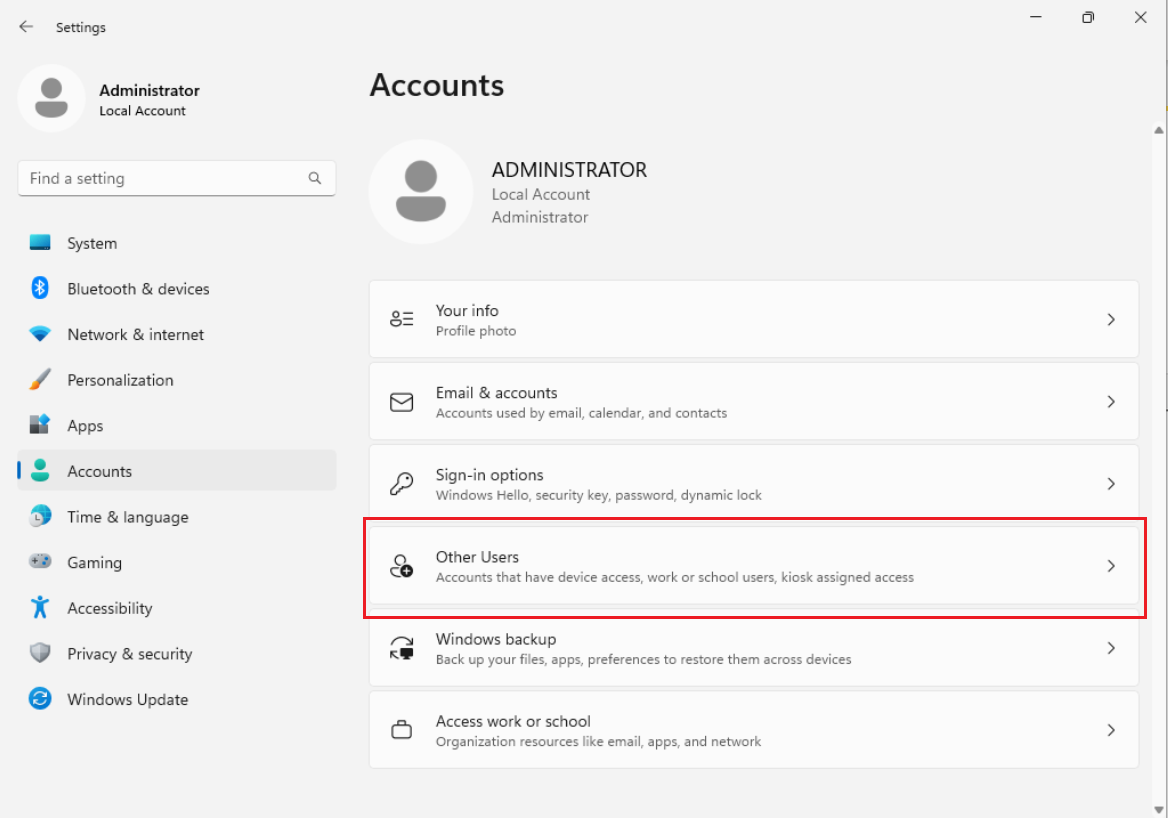Image resolution: width=1168 pixels, height=818 pixels.
Task: Click the scrollbar down arrow
Action: click(1158, 810)
